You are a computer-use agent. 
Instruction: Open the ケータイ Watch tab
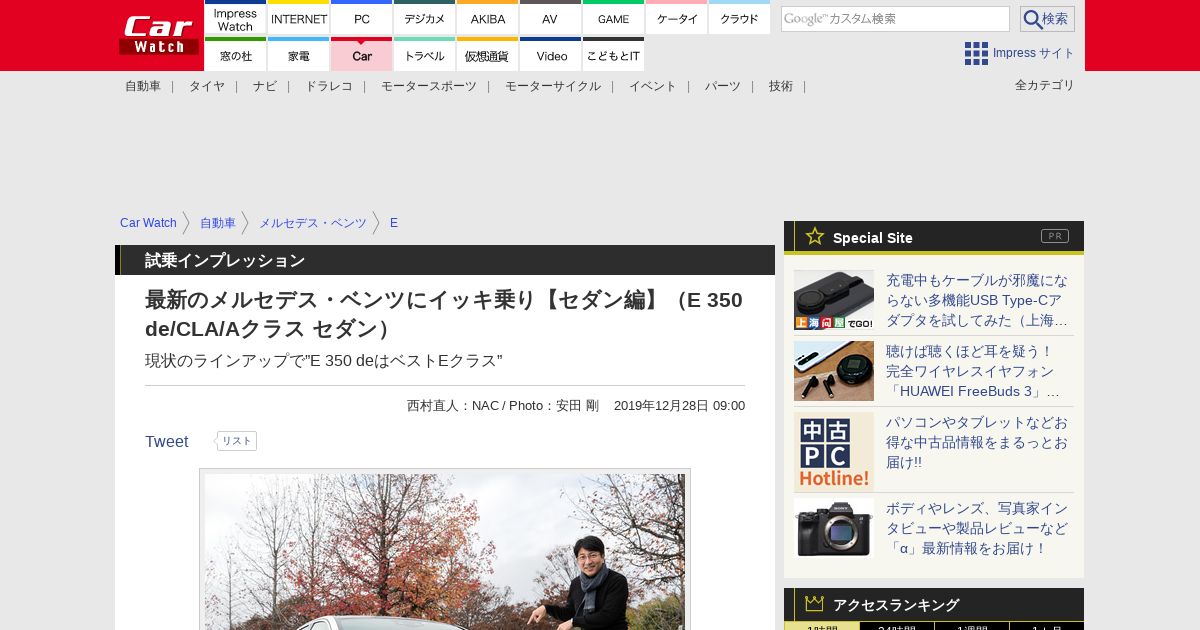(x=676, y=19)
